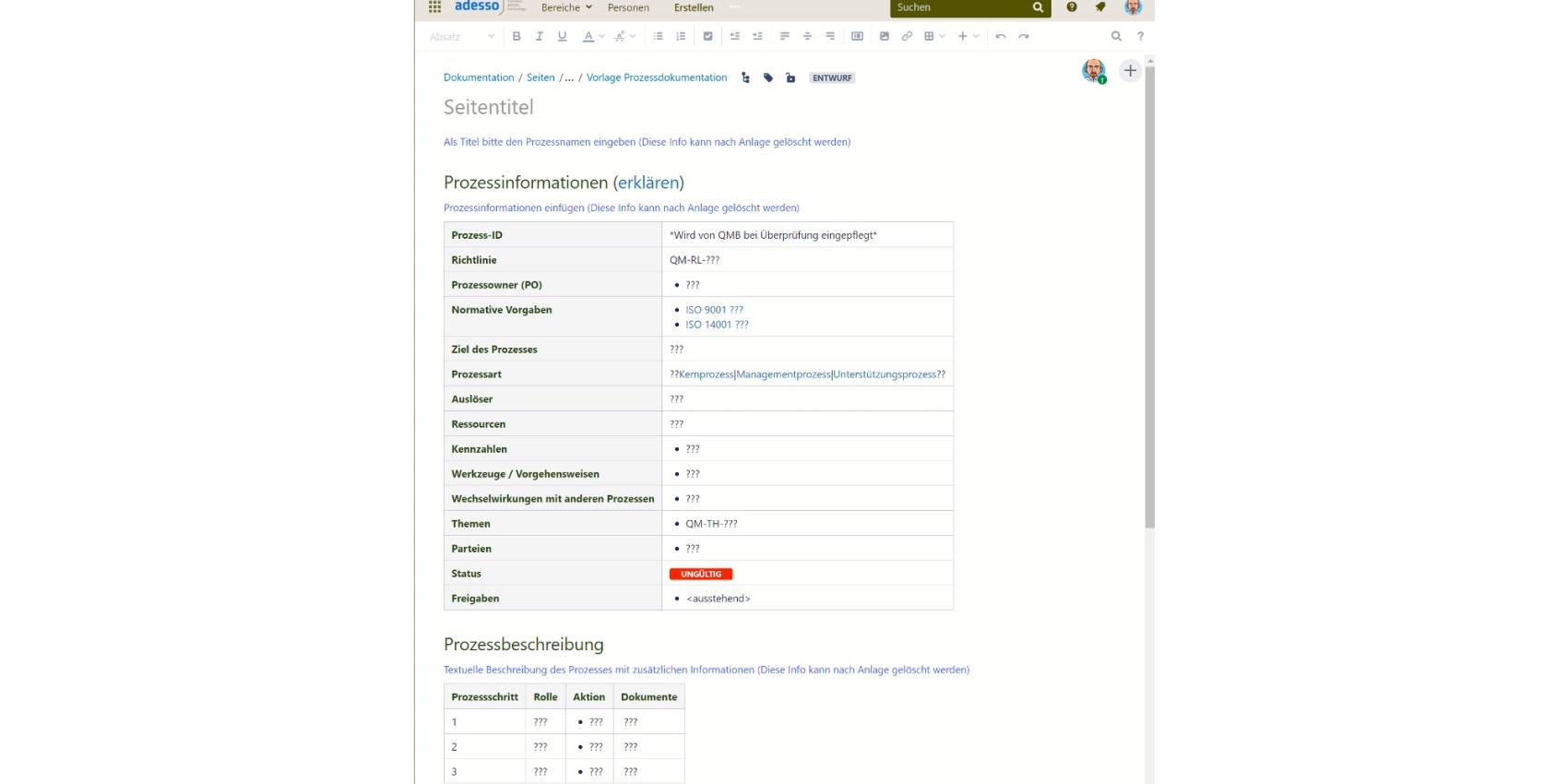Click the insert table icon
Image resolution: width=1568 pixels, height=784 pixels.
[929, 37]
